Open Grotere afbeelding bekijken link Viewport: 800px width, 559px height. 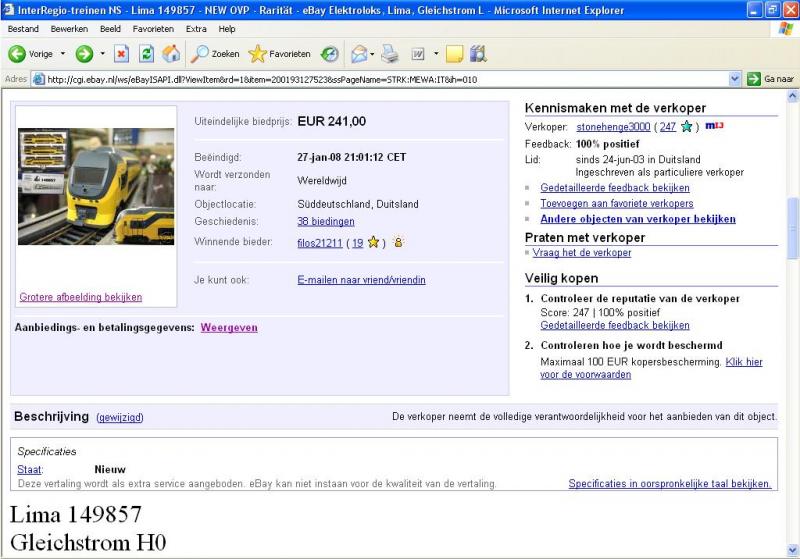pos(81,297)
